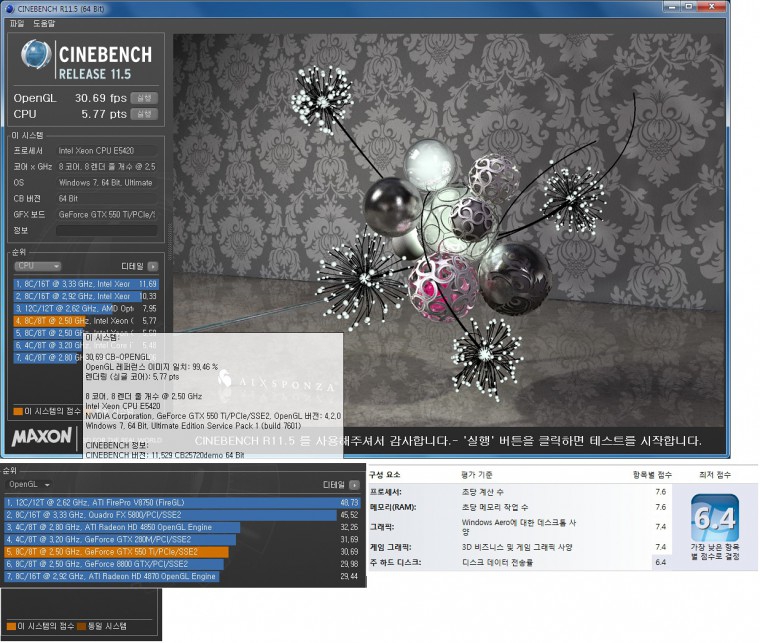
Task: Select OpenGL row Quadro FX 5800/PCI/SSE2
Action: 183,515
